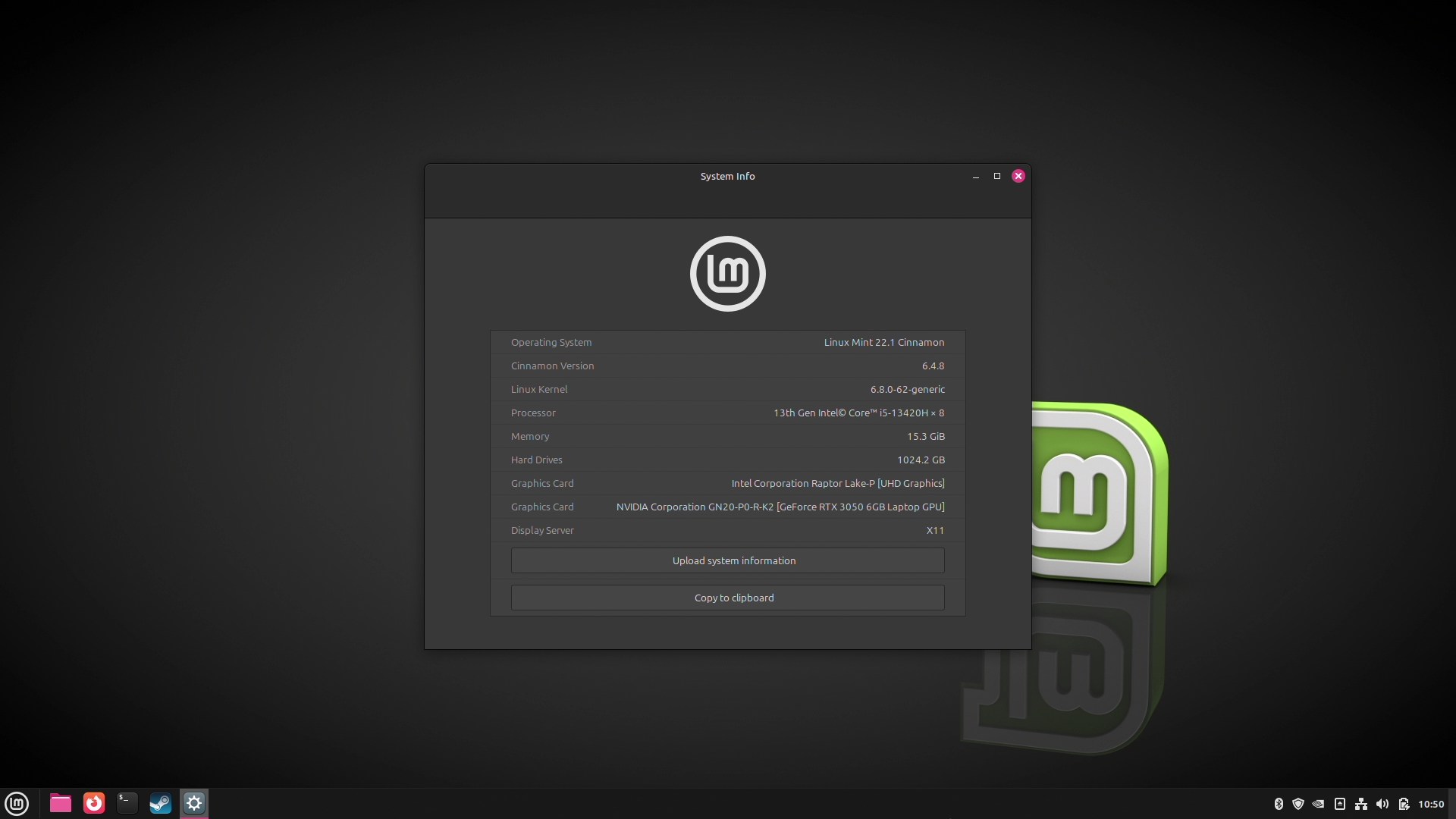Click the 'Linux Kernel' label
The height and width of the screenshot is (819, 1456).
point(539,389)
